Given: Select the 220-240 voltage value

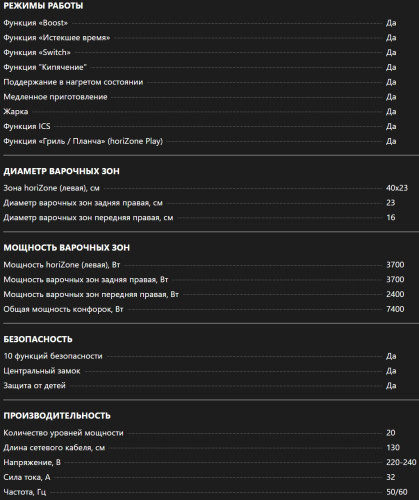Looking at the screenshot, I should [x=401, y=462].
